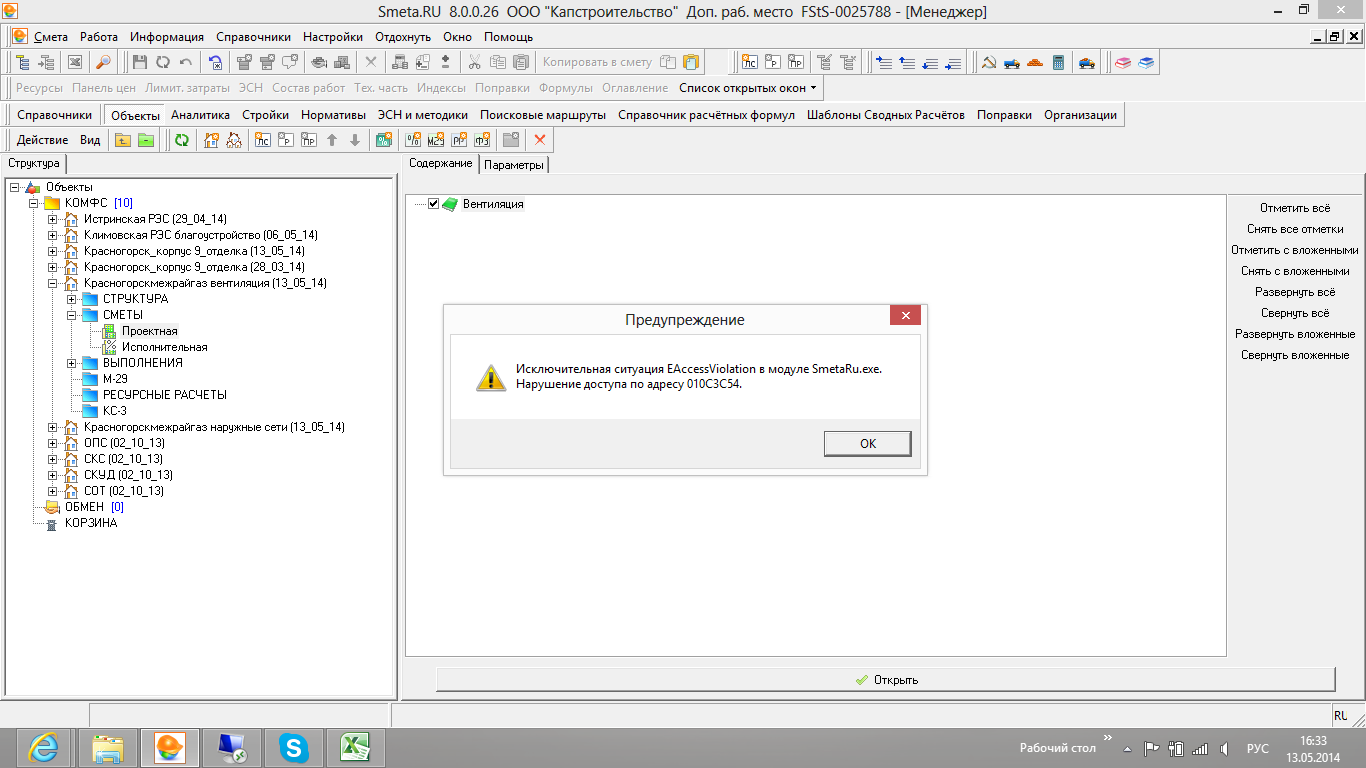Image resolution: width=1366 pixels, height=768 pixels.
Task: Select the РЕСУРСНЫЕ РАСЧЕТЫ folder
Action: click(165, 395)
